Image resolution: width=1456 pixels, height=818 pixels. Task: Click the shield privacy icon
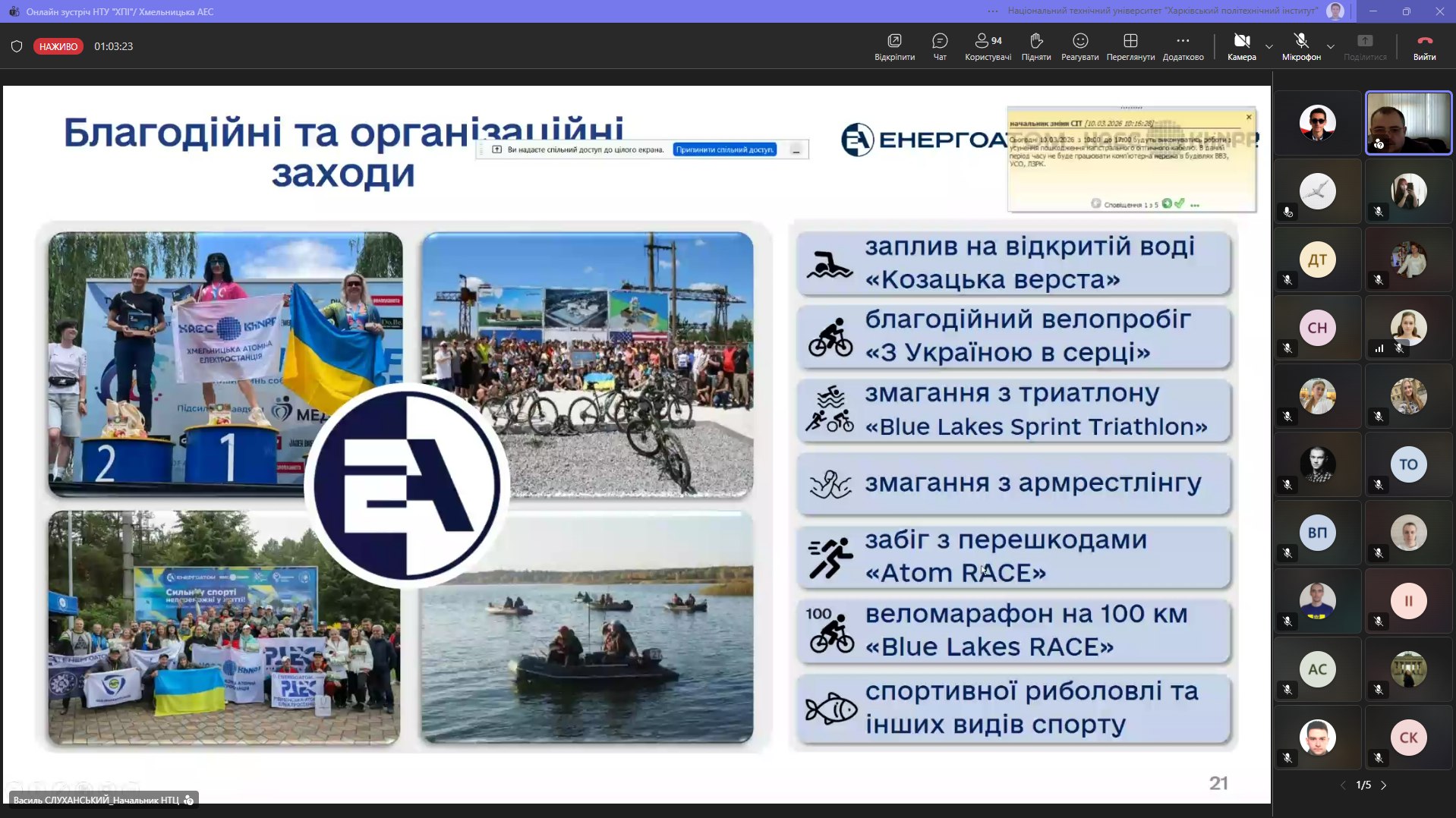(17, 46)
